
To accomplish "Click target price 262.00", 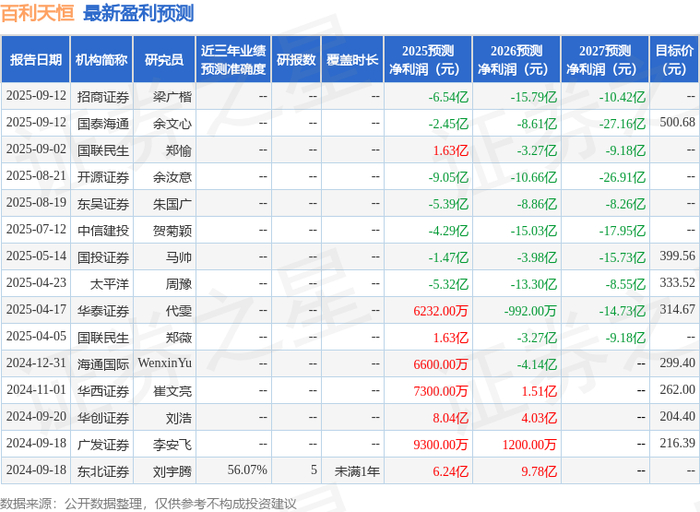I will coord(677,390).
